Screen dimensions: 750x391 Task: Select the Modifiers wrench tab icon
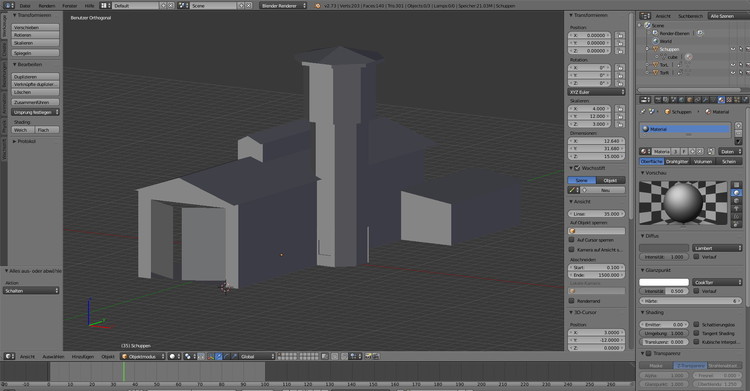click(706, 100)
